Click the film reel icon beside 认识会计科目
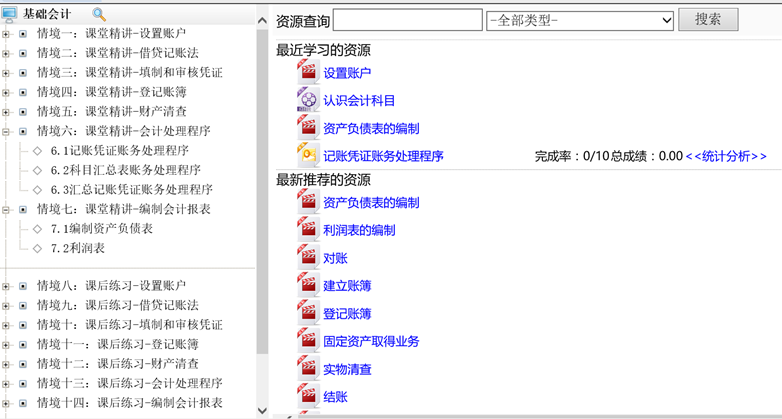782x419 pixels. pyautogui.click(x=307, y=99)
